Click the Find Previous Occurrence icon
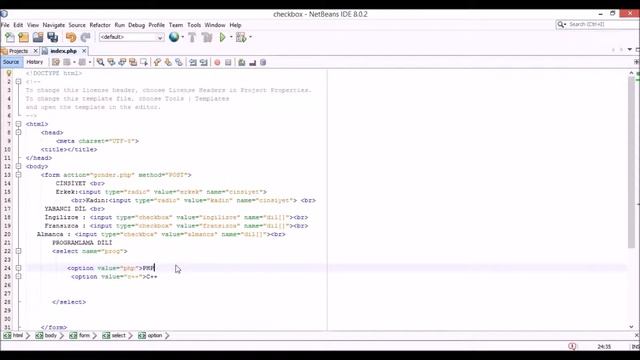The height and width of the screenshot is (360, 640). pos(111,62)
